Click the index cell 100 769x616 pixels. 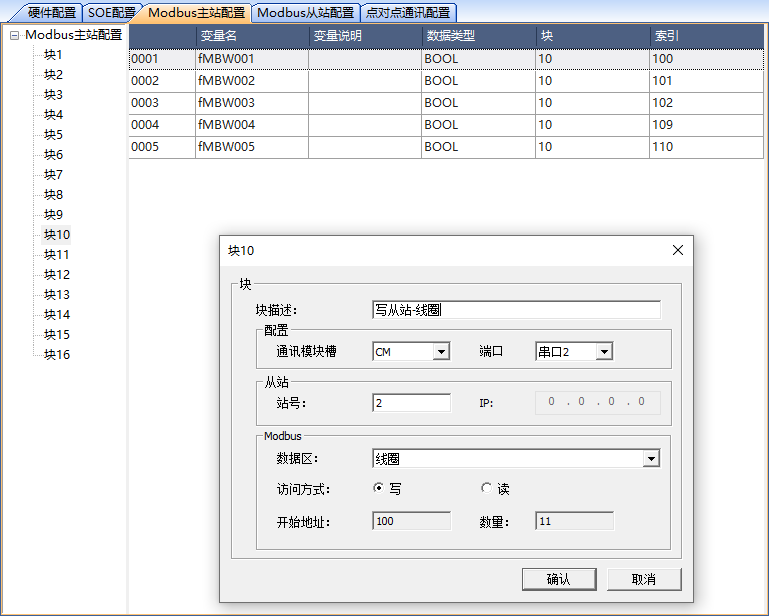click(x=707, y=59)
